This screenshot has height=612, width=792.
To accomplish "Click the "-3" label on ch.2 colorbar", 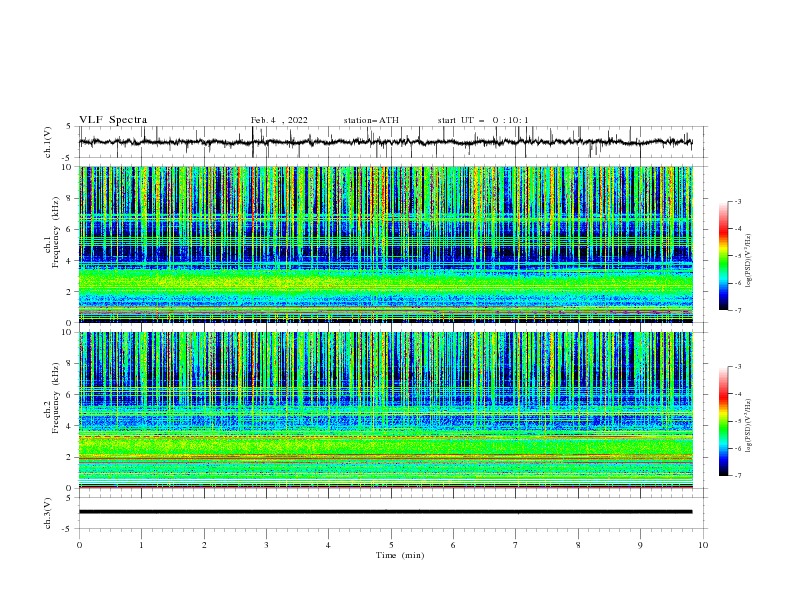I will pyautogui.click(x=738, y=367).
